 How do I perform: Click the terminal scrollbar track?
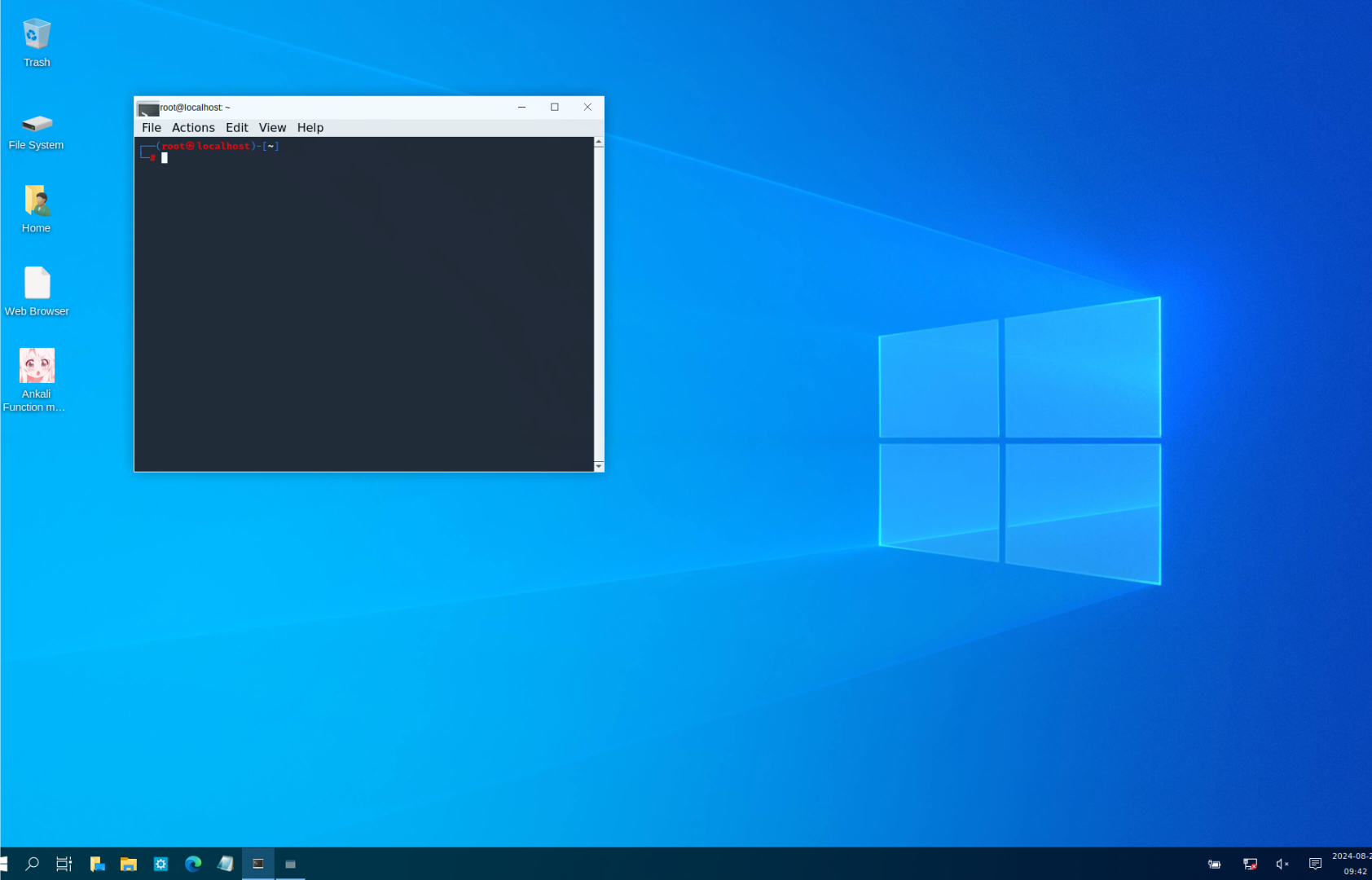pos(599,304)
